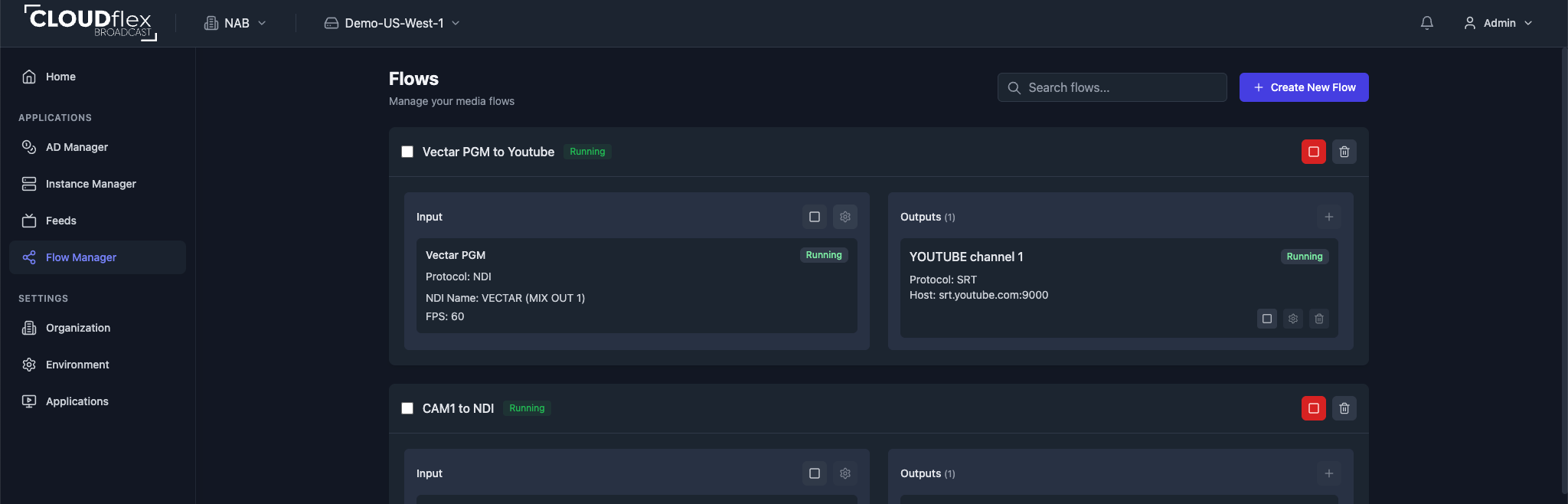1568x504 pixels.
Task: Click the page vertical scrollbar
Action: (x=1563, y=270)
